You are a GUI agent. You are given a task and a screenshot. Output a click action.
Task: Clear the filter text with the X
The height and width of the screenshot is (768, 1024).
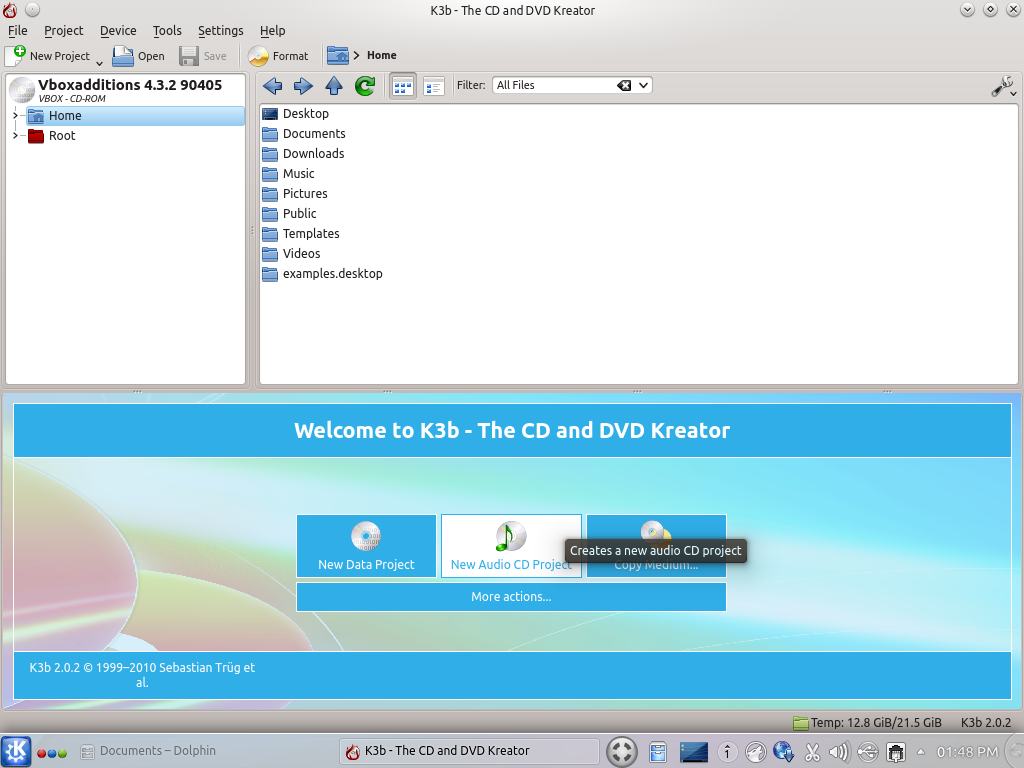[x=624, y=86]
